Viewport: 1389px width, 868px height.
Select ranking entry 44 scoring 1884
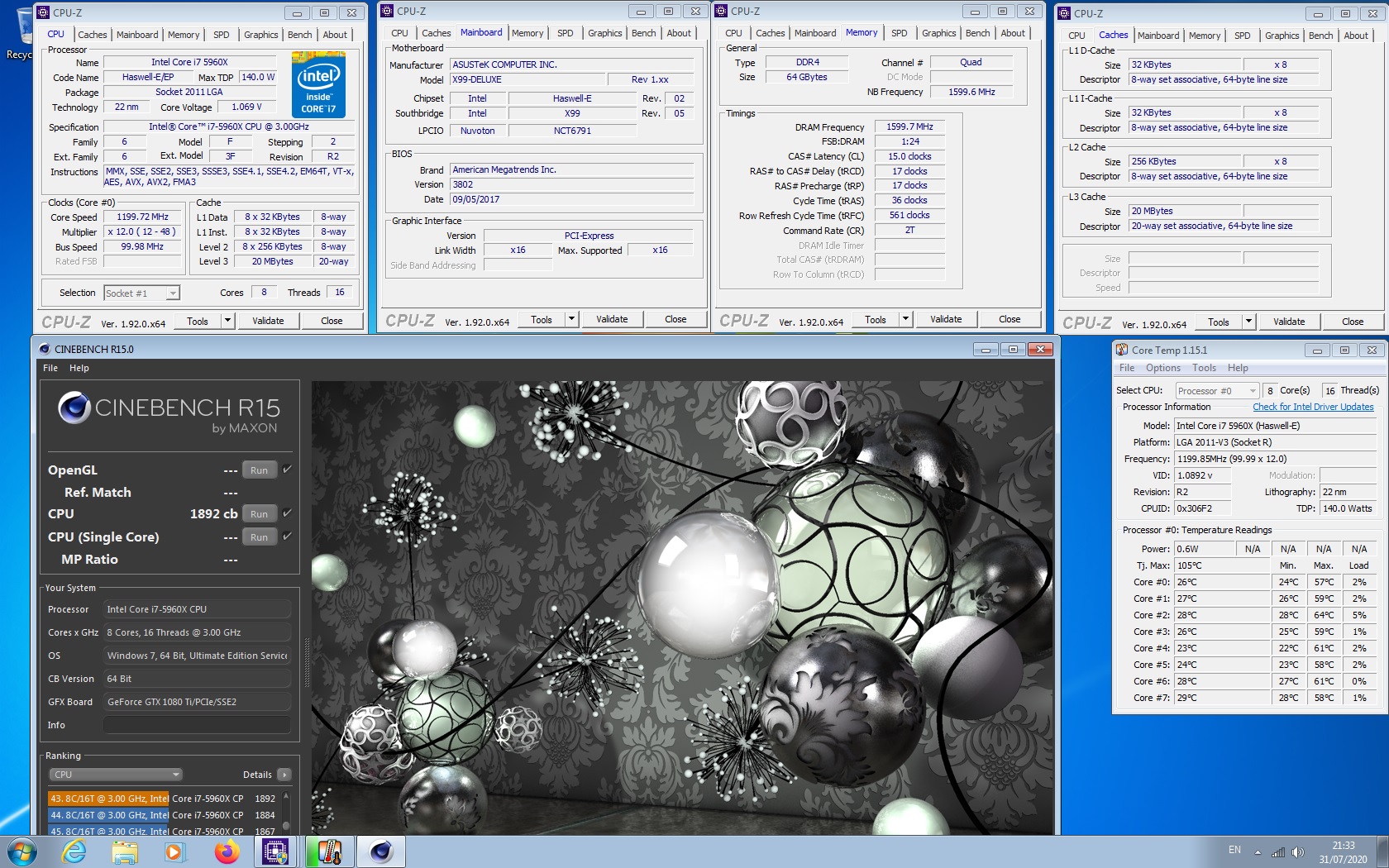click(162, 815)
